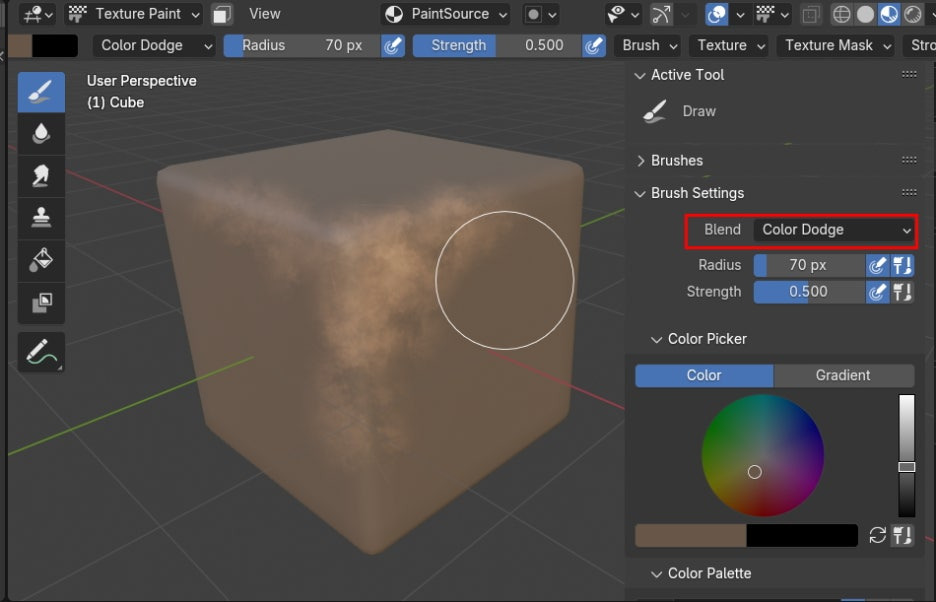Toggle radius pressure in Brush Settings
The width and height of the screenshot is (936, 602).
coord(877,265)
